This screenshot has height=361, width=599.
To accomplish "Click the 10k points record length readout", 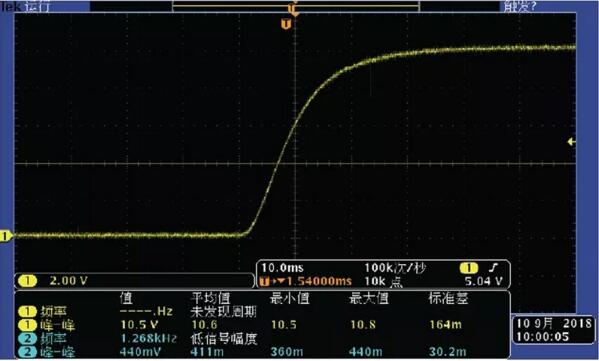I will point(383,282).
